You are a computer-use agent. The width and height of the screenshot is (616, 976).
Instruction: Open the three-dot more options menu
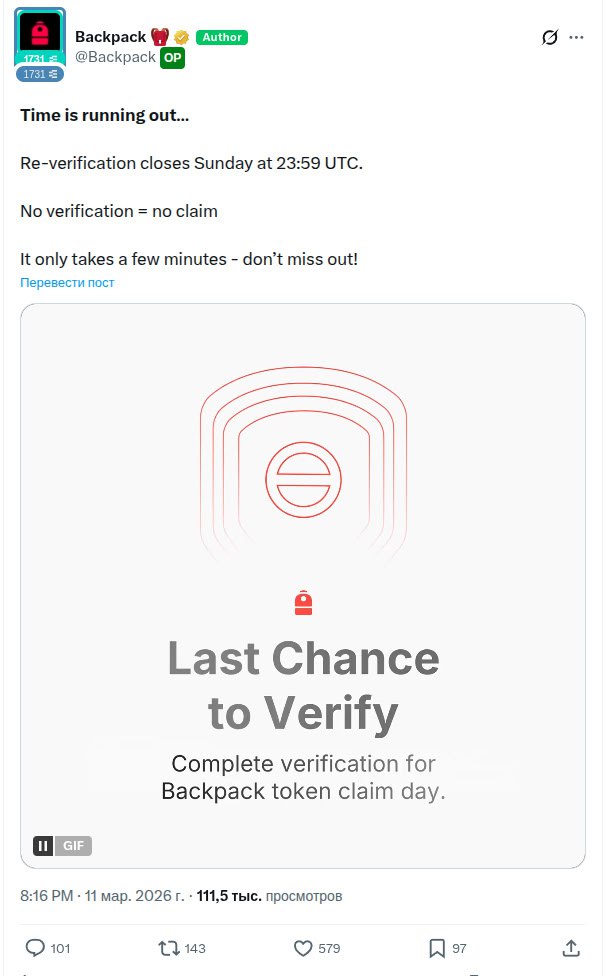576,38
